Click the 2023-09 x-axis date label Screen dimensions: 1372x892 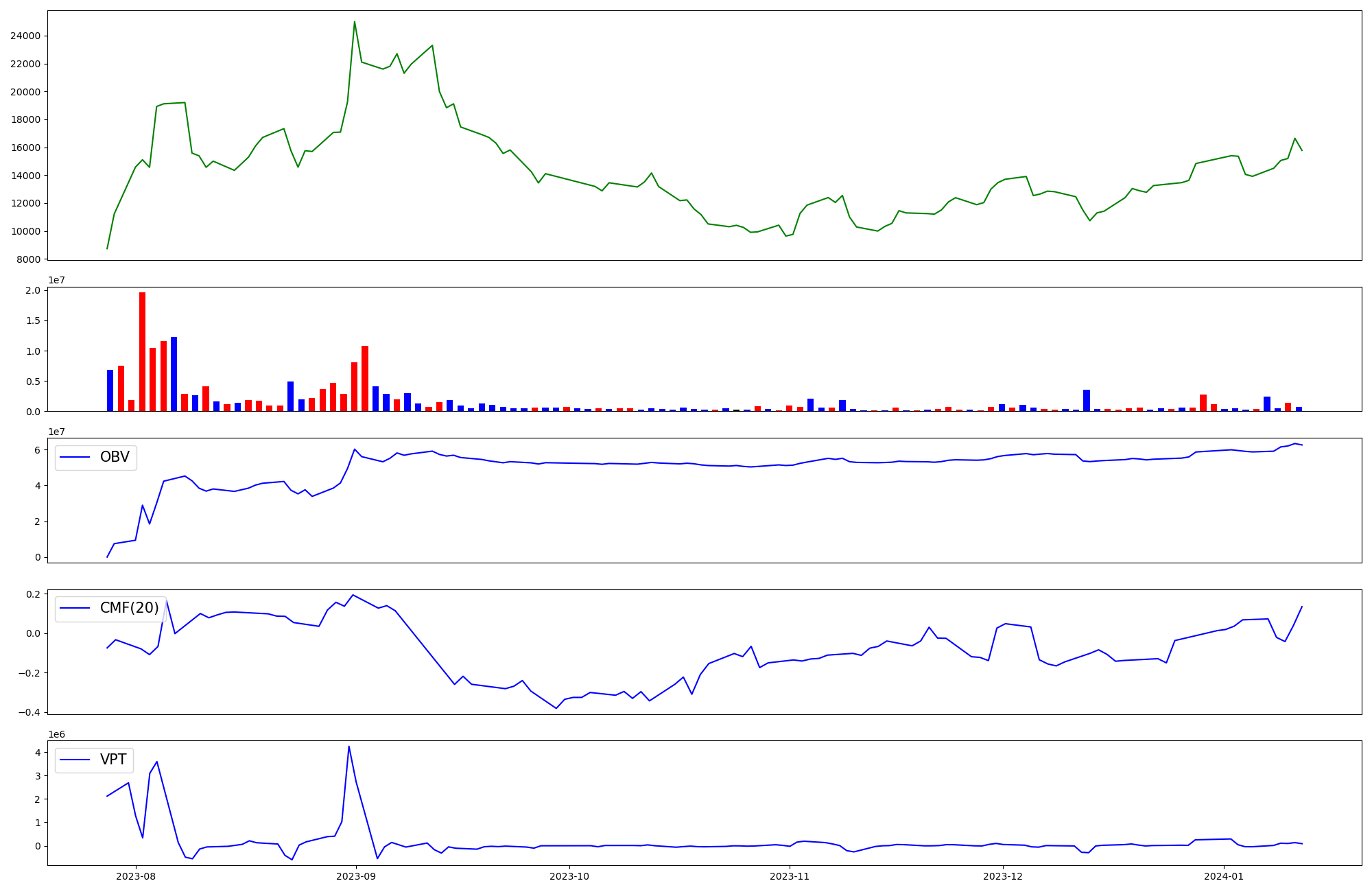click(356, 876)
